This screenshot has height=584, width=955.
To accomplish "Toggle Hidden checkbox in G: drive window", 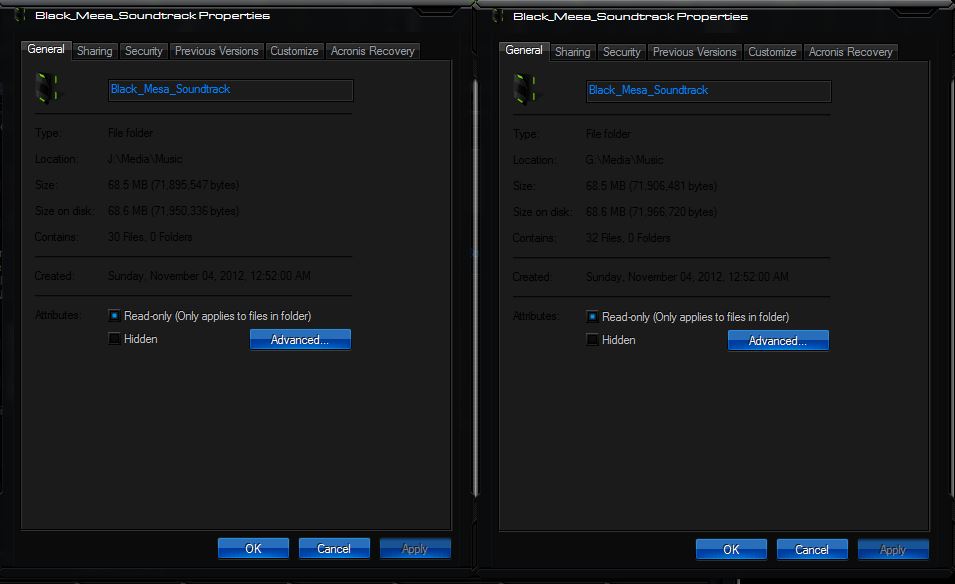I will click(x=592, y=340).
